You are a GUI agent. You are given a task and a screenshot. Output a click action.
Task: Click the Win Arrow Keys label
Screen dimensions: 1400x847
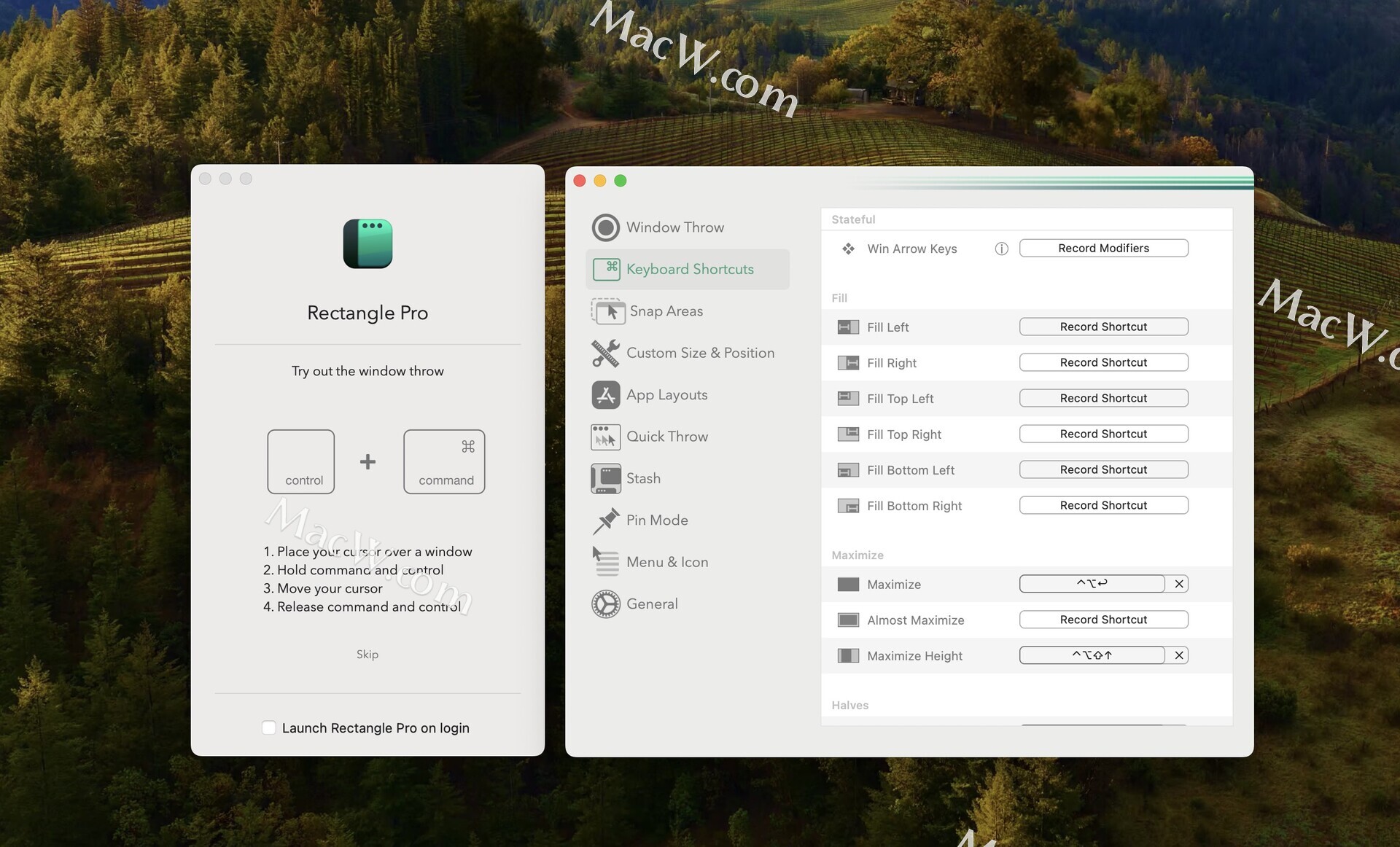coord(912,249)
